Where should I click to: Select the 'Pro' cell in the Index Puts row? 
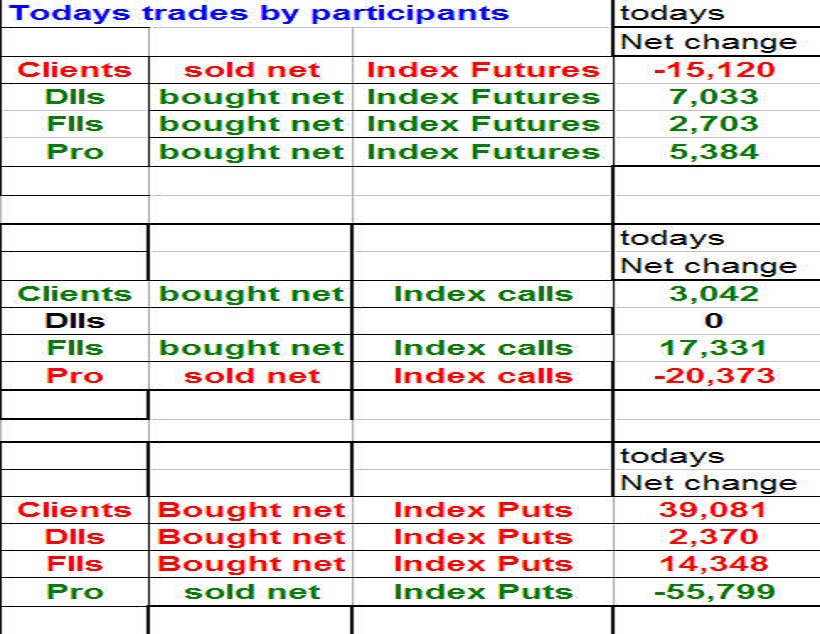[75, 591]
